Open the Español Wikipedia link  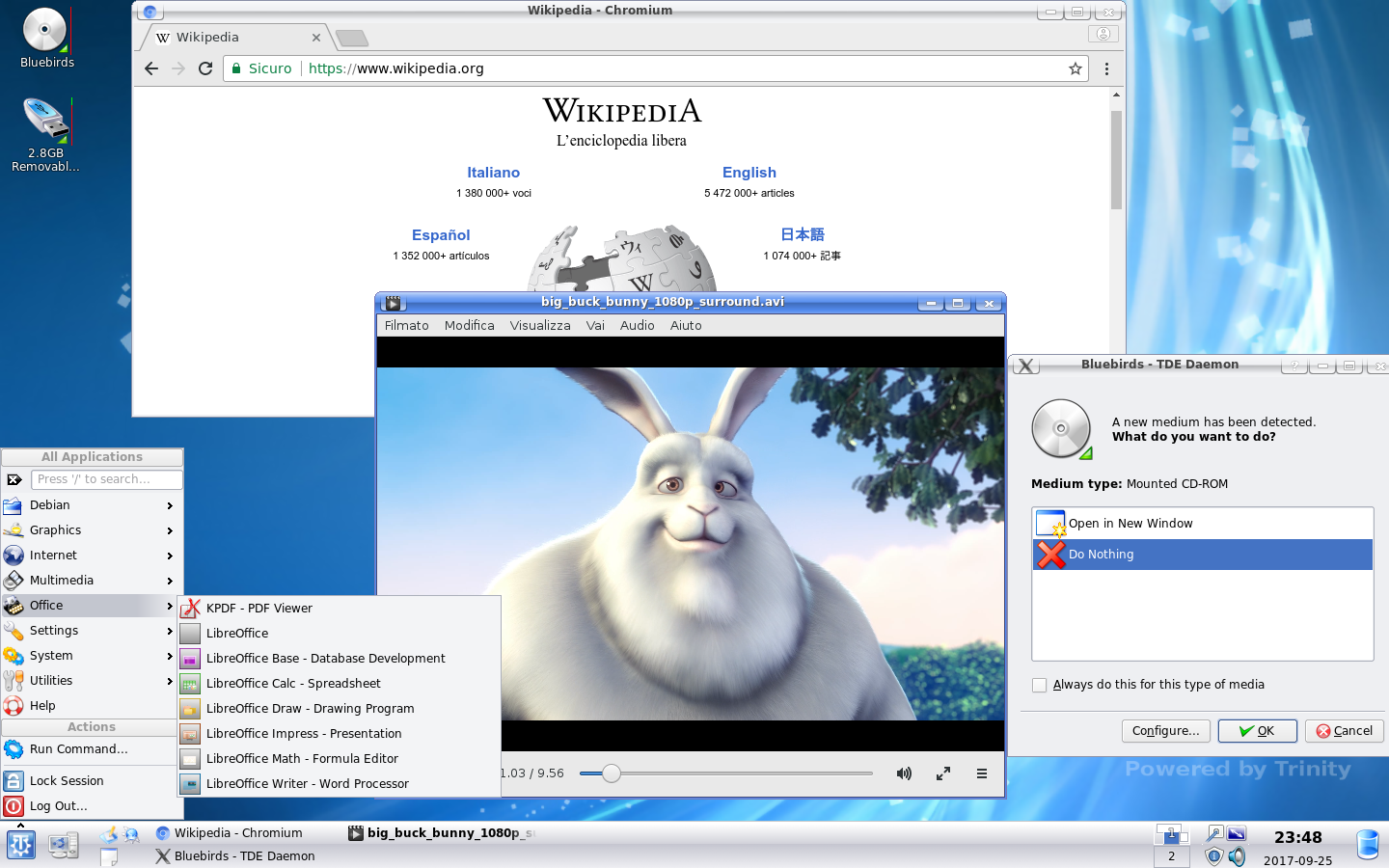tap(441, 235)
